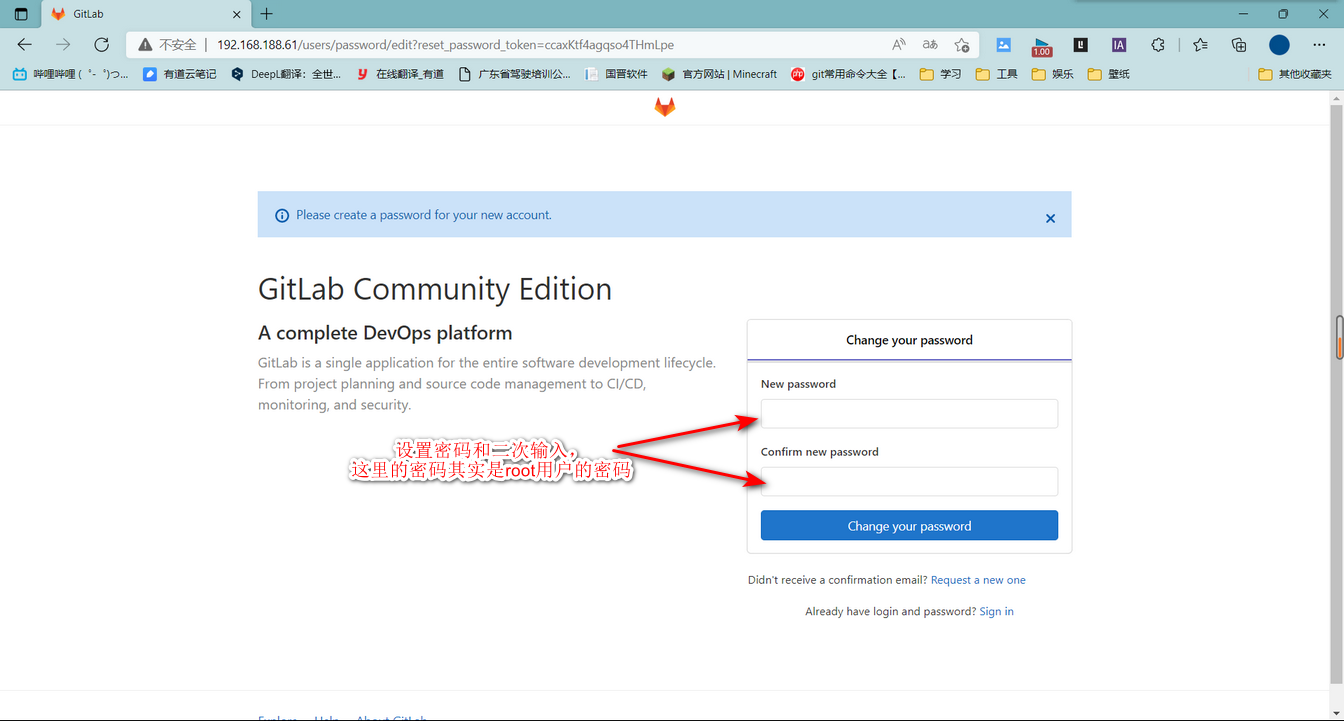
Task: Click inside the New password field
Action: [x=908, y=413]
